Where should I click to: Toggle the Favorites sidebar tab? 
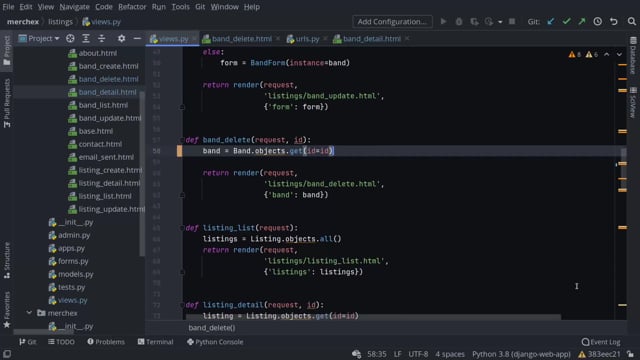click(x=7, y=310)
